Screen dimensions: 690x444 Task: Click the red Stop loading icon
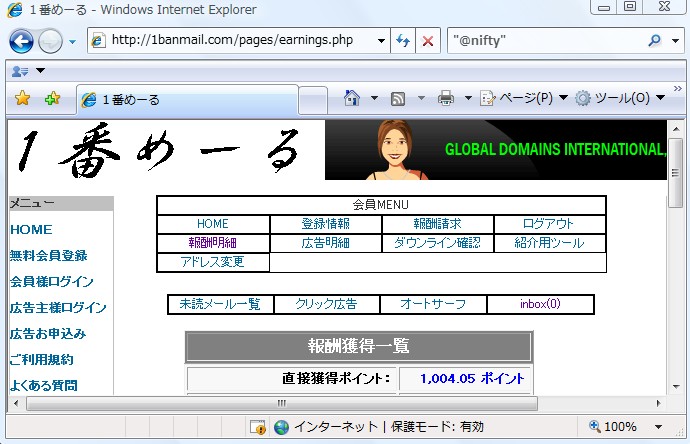pyautogui.click(x=428, y=40)
